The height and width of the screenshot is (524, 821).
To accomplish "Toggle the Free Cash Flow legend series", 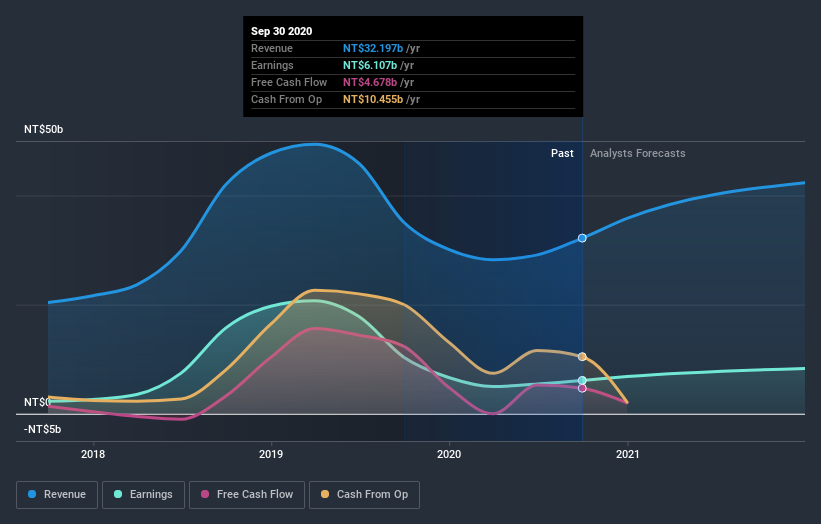I will [x=247, y=495].
